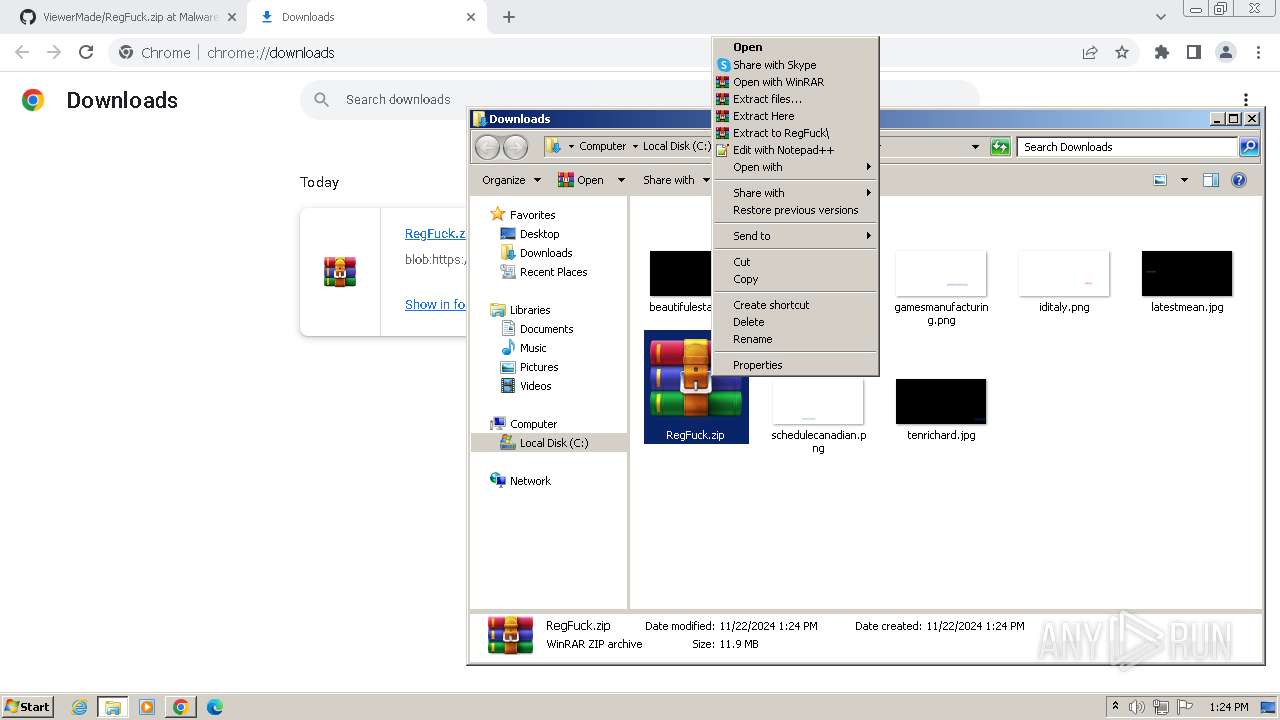Select Extract Here option
Image resolution: width=1280 pixels, height=720 pixels.
pyautogui.click(x=796, y=116)
